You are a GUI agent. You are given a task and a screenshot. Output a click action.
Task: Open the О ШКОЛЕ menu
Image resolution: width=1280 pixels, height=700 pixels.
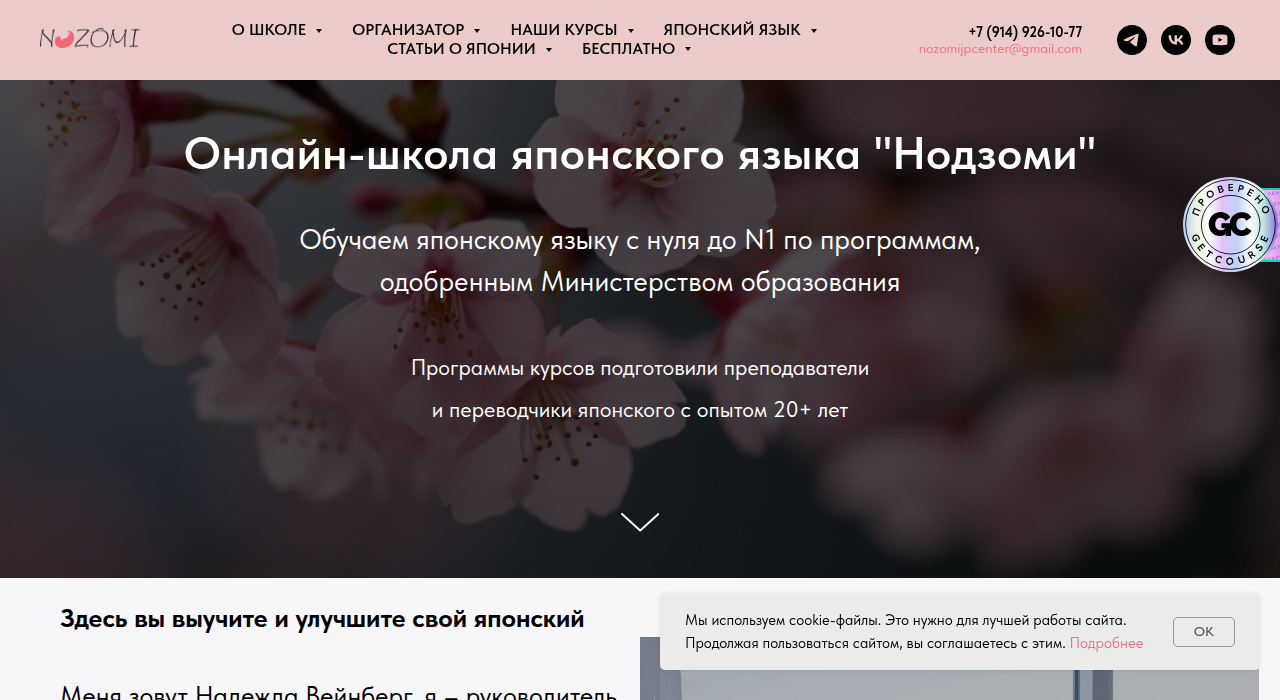[x=269, y=30]
